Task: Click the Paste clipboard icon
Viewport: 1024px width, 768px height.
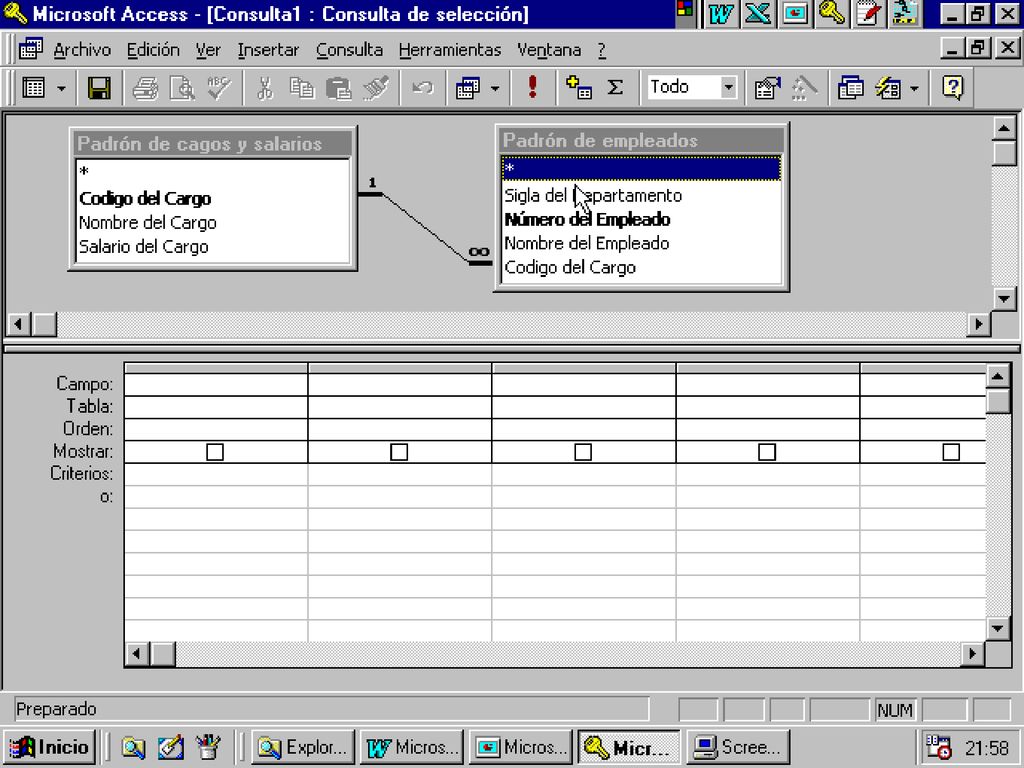Action: click(x=338, y=88)
